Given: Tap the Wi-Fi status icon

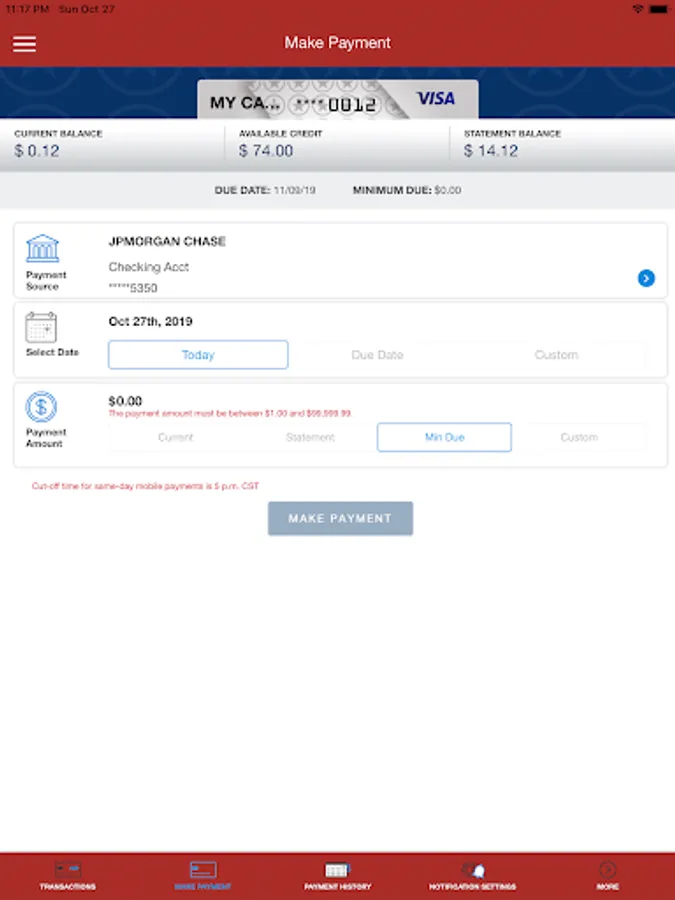Looking at the screenshot, I should coord(638,9).
